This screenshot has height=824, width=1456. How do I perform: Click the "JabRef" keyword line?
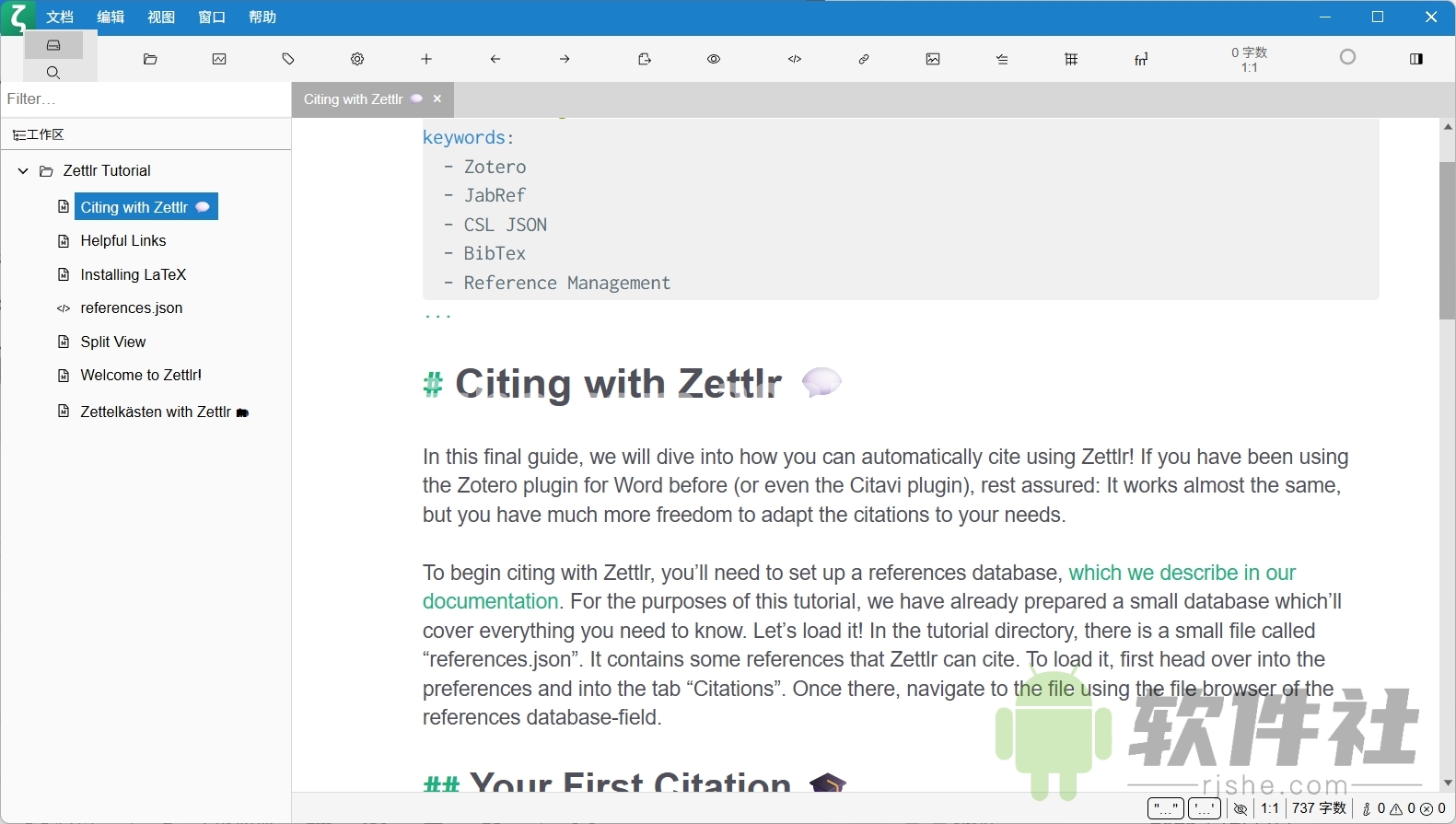tap(495, 195)
